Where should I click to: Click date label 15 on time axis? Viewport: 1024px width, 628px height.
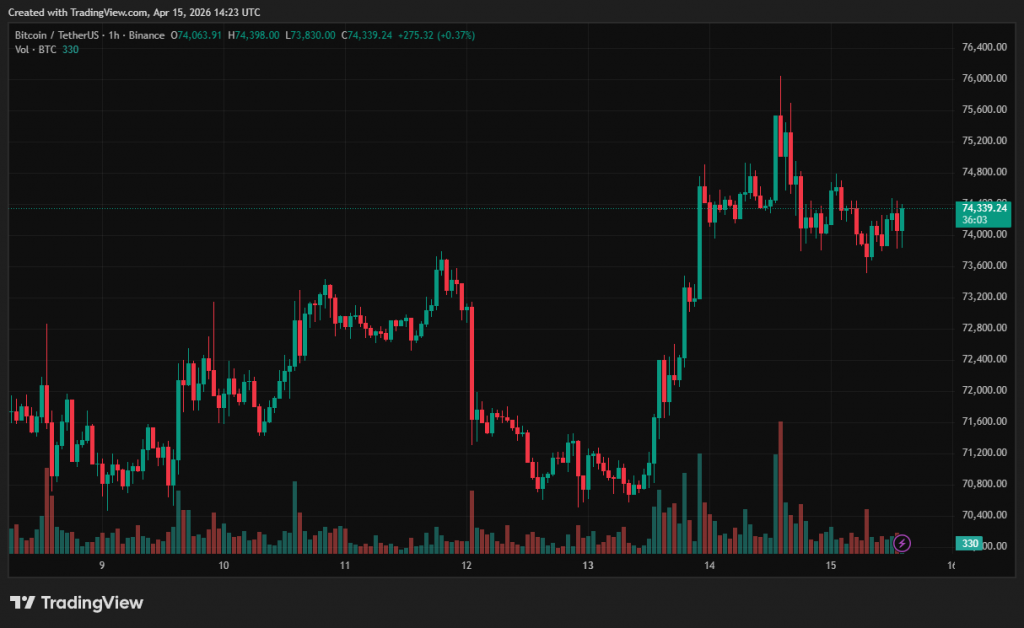pyautogui.click(x=830, y=566)
